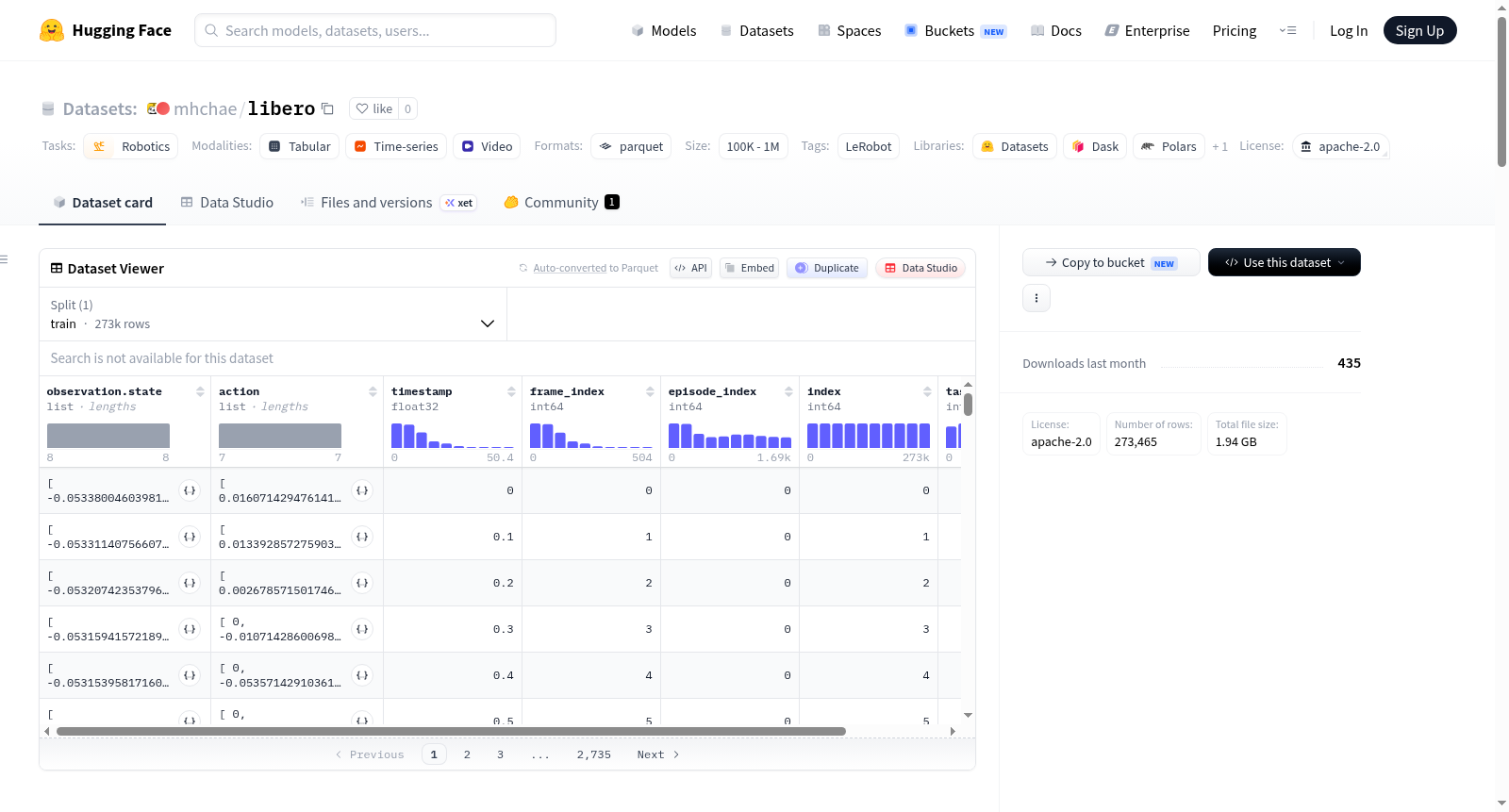
Task: Go to the Next page
Action: coord(658,754)
